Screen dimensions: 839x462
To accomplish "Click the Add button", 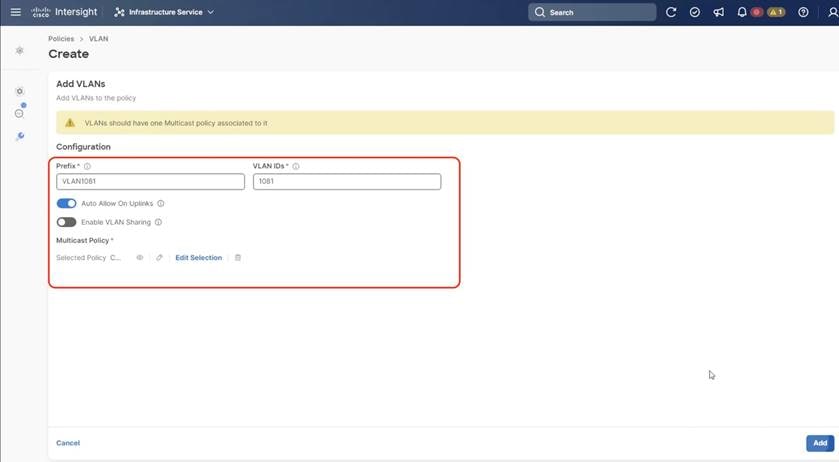I will click(820, 443).
